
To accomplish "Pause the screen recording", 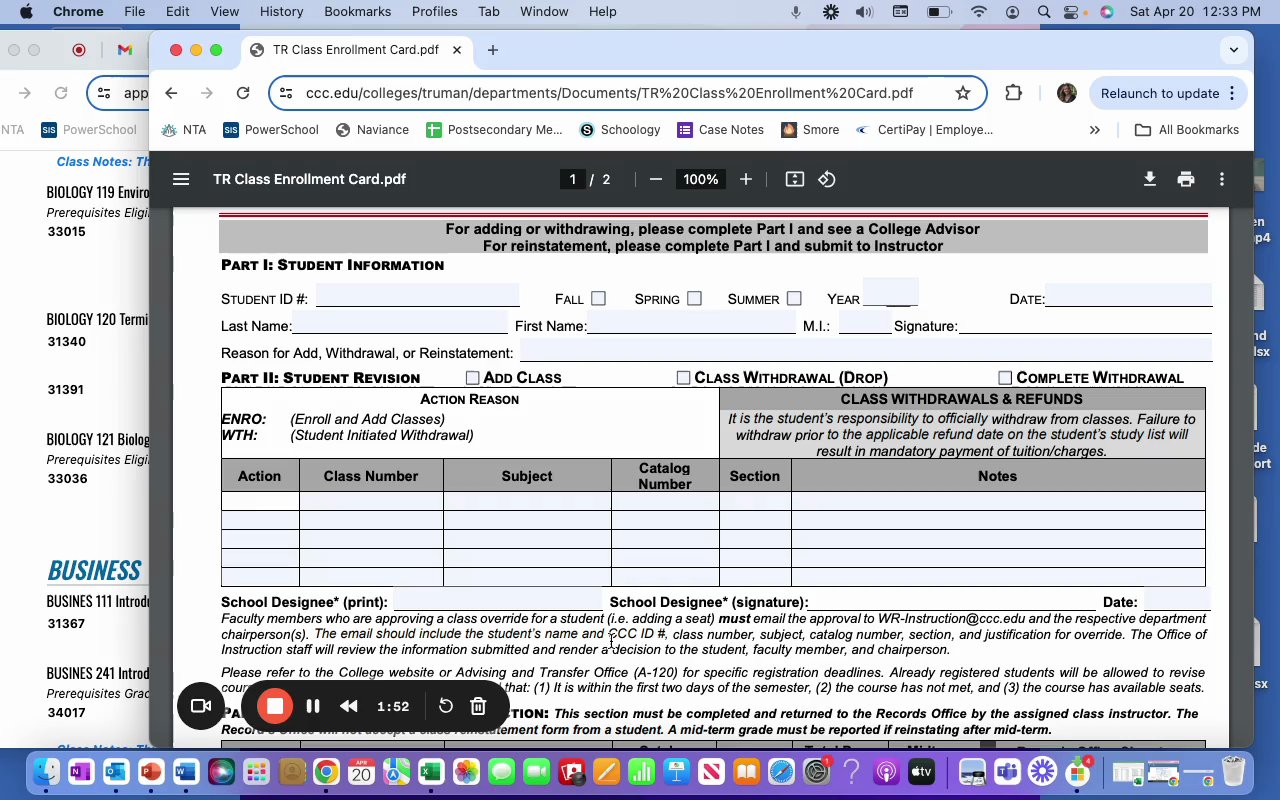I will coord(313,706).
